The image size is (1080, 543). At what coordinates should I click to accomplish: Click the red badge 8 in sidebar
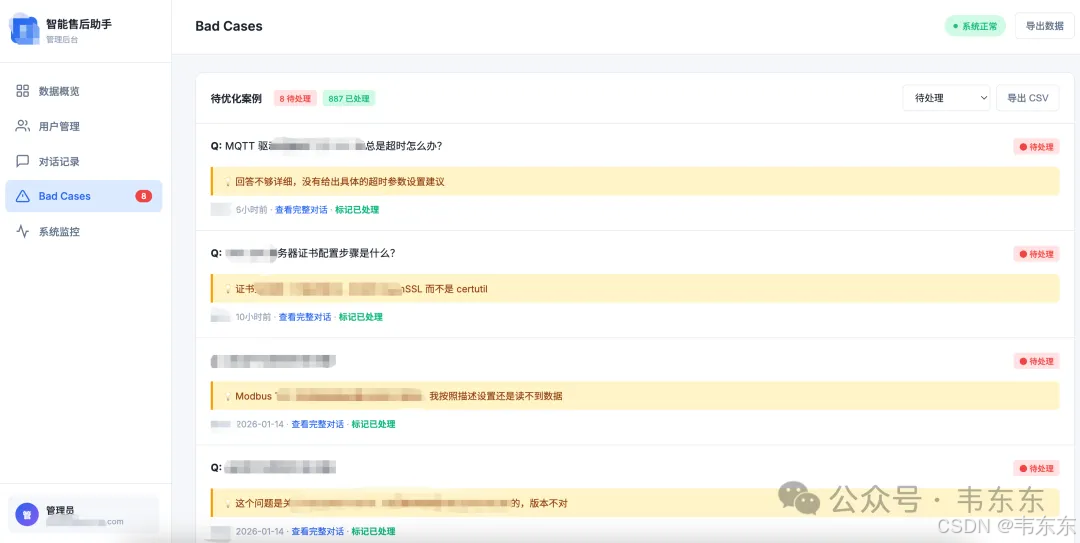tap(143, 196)
